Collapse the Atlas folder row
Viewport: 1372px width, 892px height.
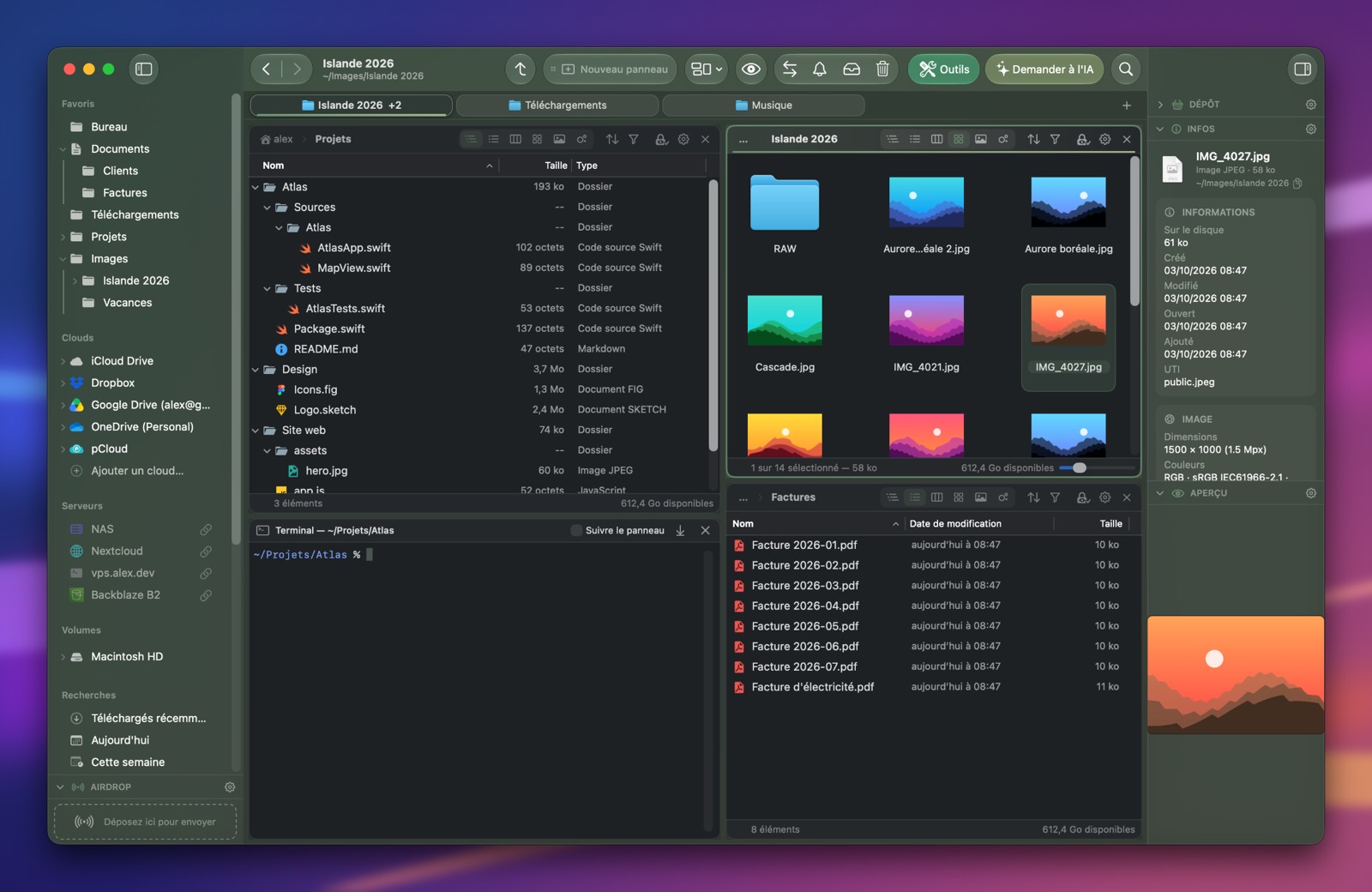point(256,187)
